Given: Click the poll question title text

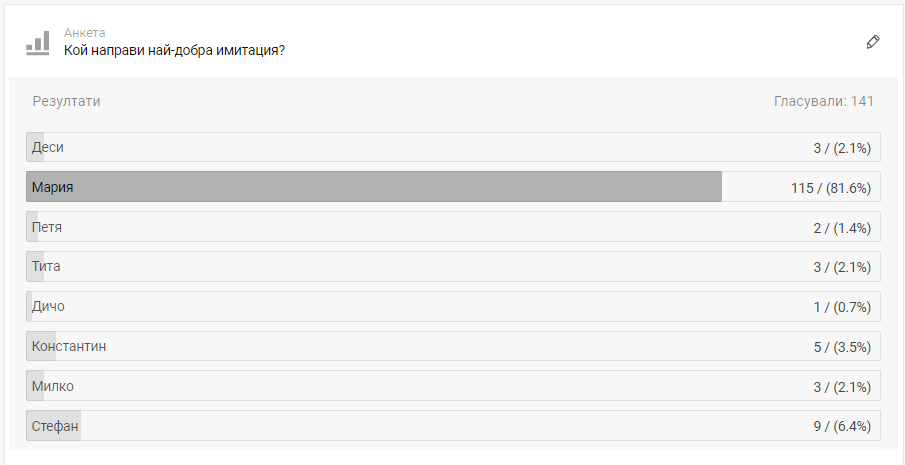Looking at the screenshot, I should (x=174, y=50).
